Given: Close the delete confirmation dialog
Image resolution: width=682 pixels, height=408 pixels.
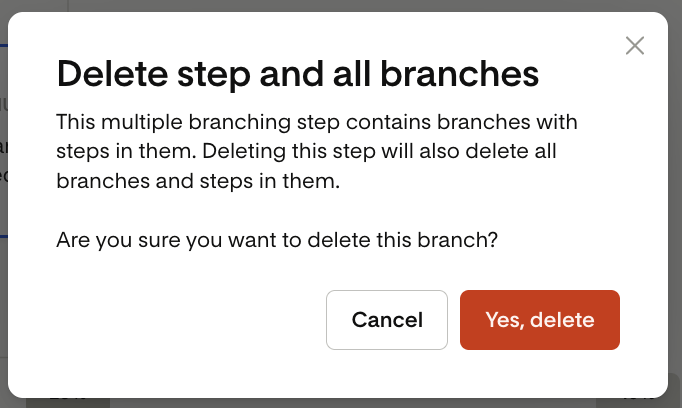Looking at the screenshot, I should click(634, 45).
